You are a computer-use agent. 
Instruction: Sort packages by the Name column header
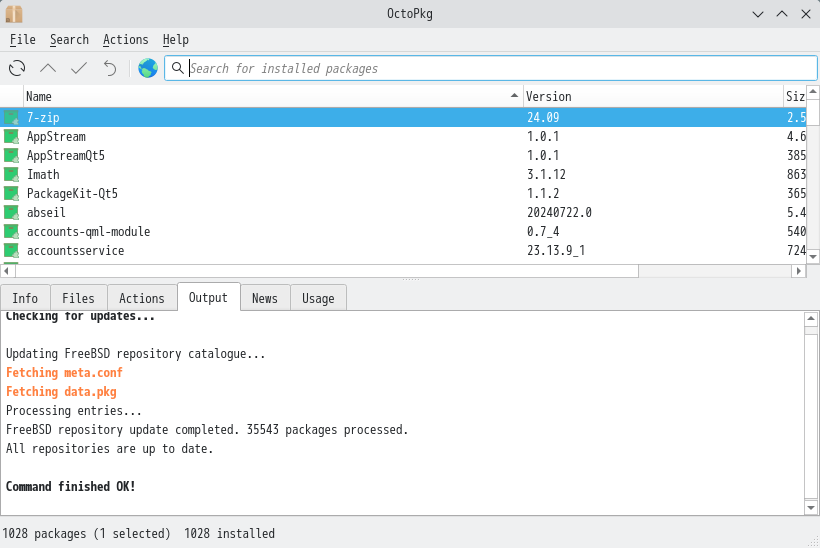[x=270, y=96]
